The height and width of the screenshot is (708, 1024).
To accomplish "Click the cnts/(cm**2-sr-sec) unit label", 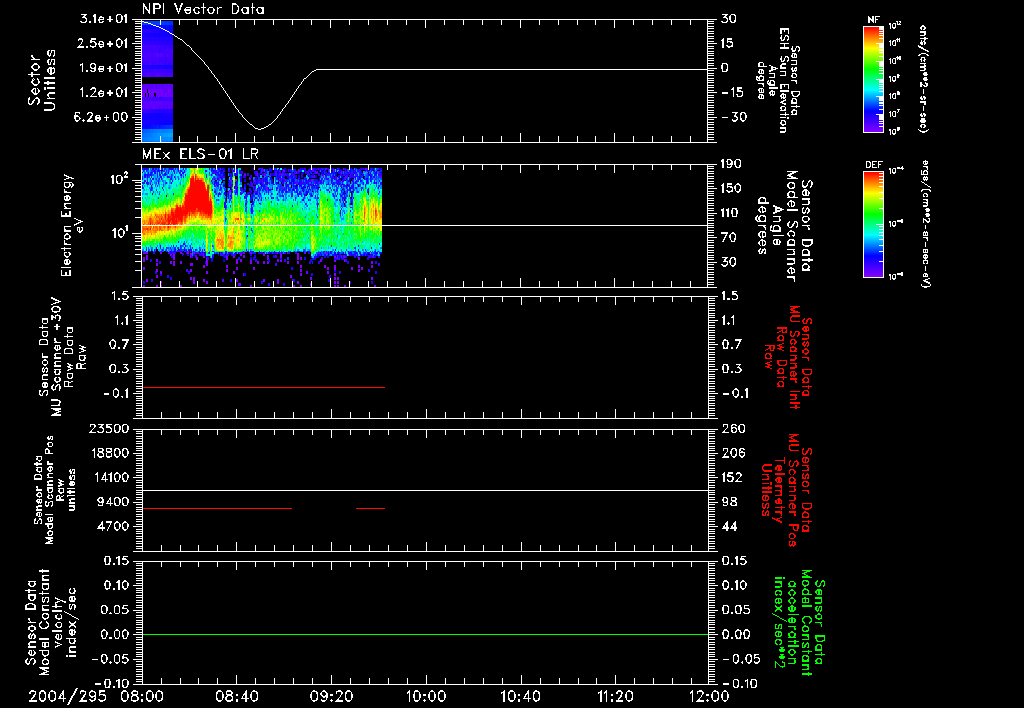I will (x=923, y=78).
